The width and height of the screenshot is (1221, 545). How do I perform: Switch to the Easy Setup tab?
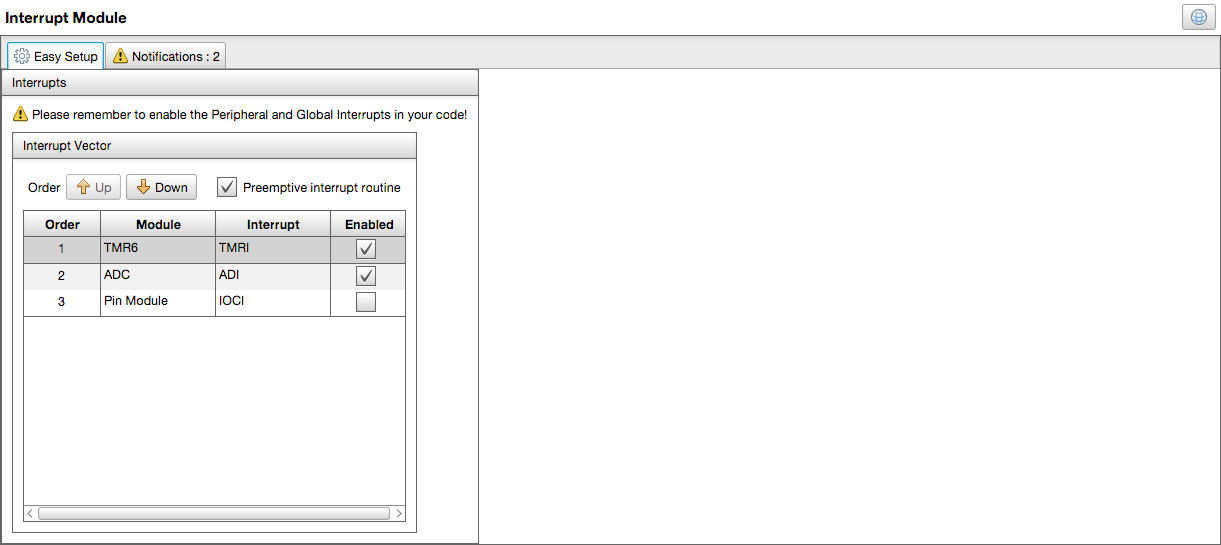(56, 57)
